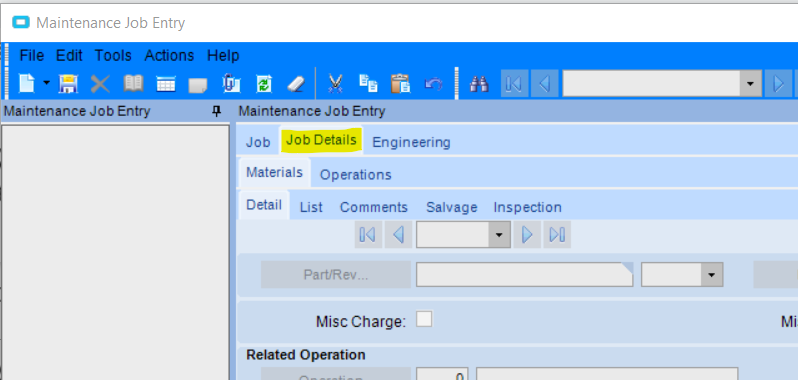Click the Undo arrow icon
The image size is (798, 380).
(433, 83)
